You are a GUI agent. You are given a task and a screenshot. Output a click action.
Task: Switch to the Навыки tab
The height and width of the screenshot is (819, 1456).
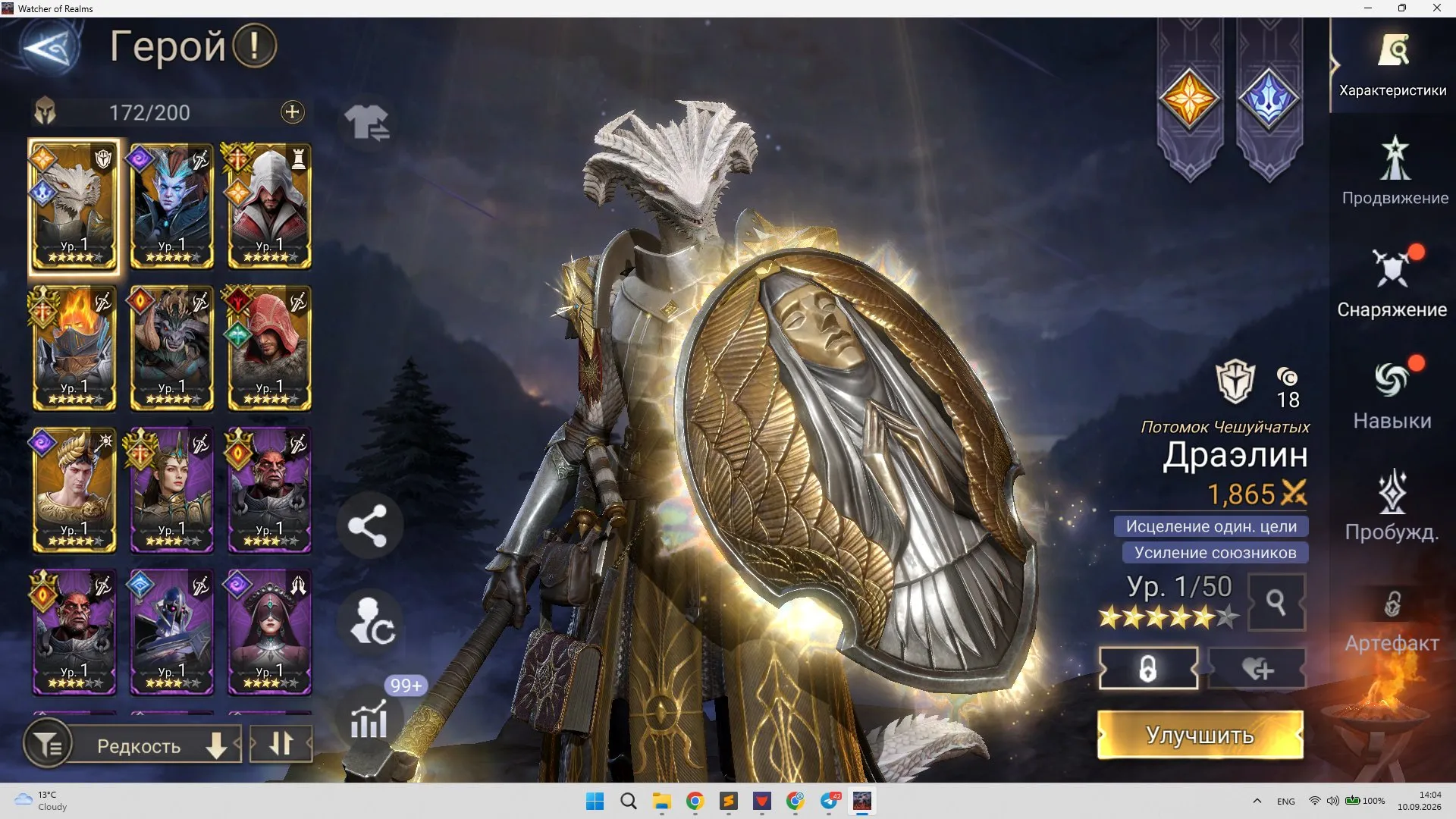pyautogui.click(x=1392, y=394)
